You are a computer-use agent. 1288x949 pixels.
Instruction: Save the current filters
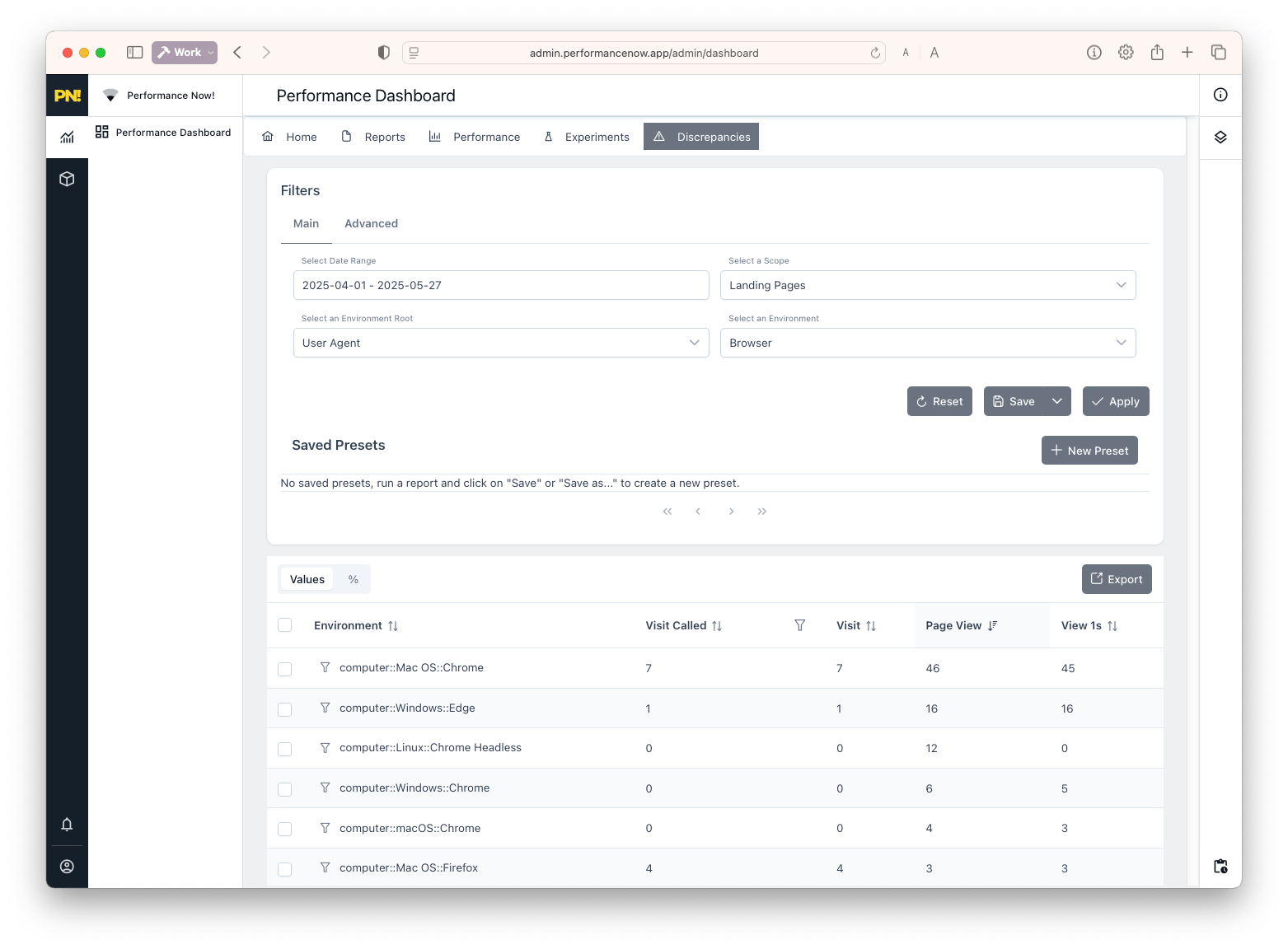click(1014, 401)
